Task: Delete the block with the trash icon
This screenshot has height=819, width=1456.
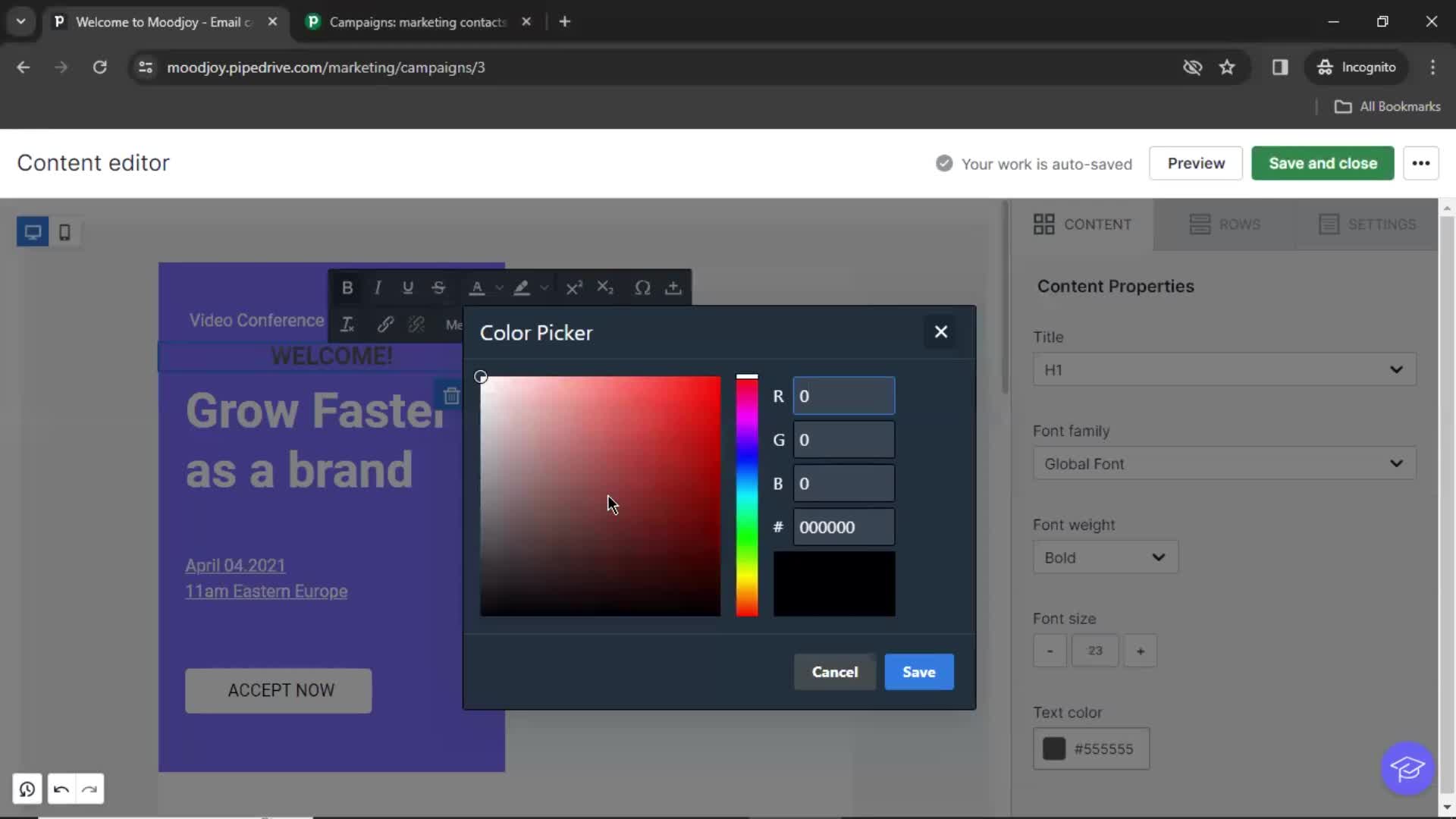Action: 451,396
